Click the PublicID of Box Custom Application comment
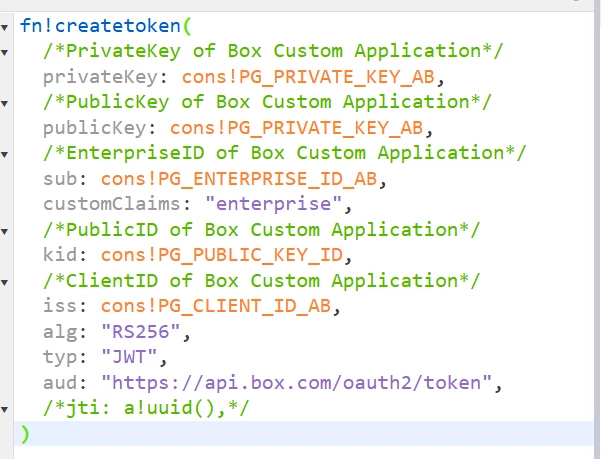Image resolution: width=604 pixels, height=459 pixels. (262, 230)
